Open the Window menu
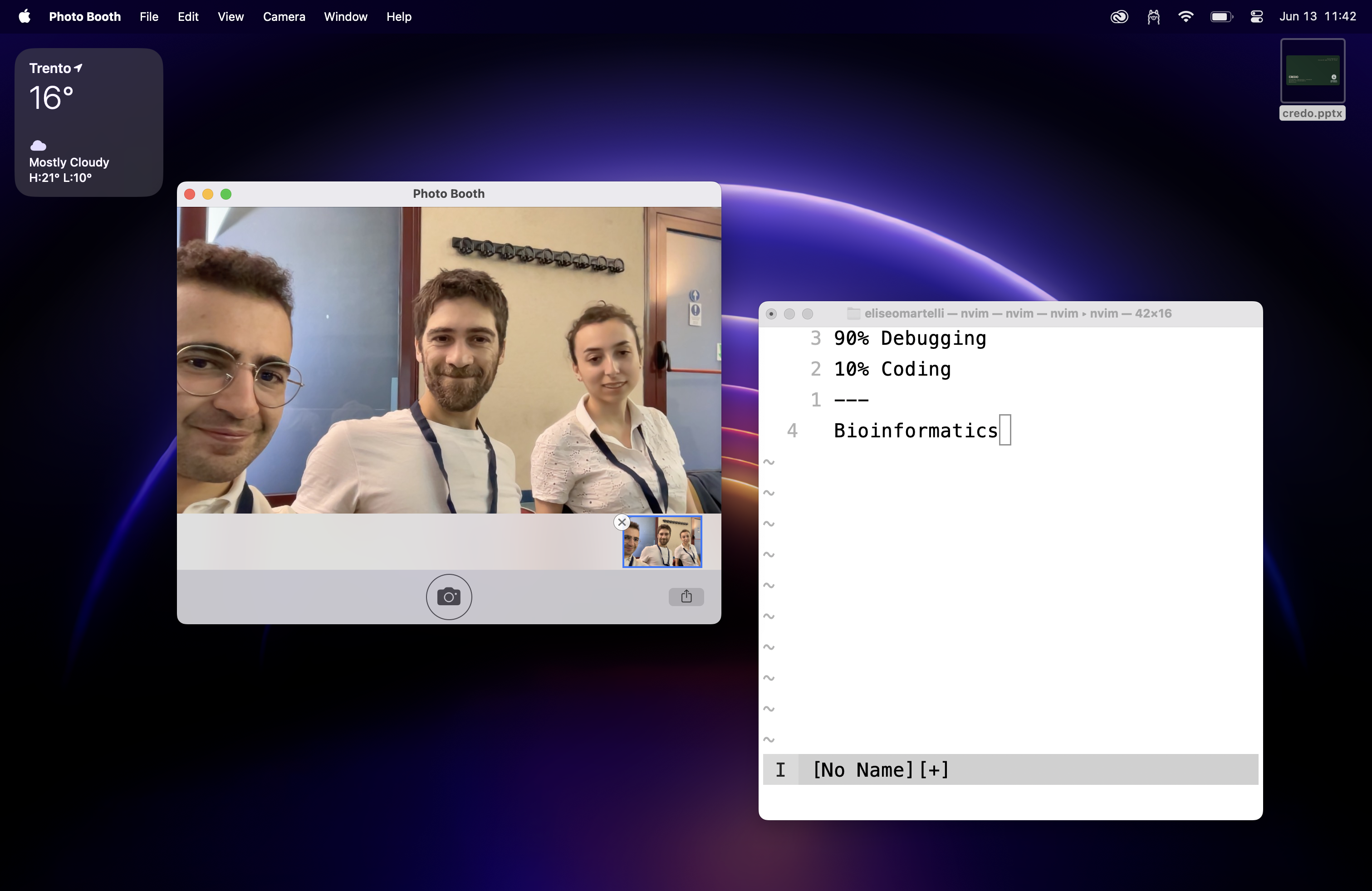1372x891 pixels. tap(345, 16)
